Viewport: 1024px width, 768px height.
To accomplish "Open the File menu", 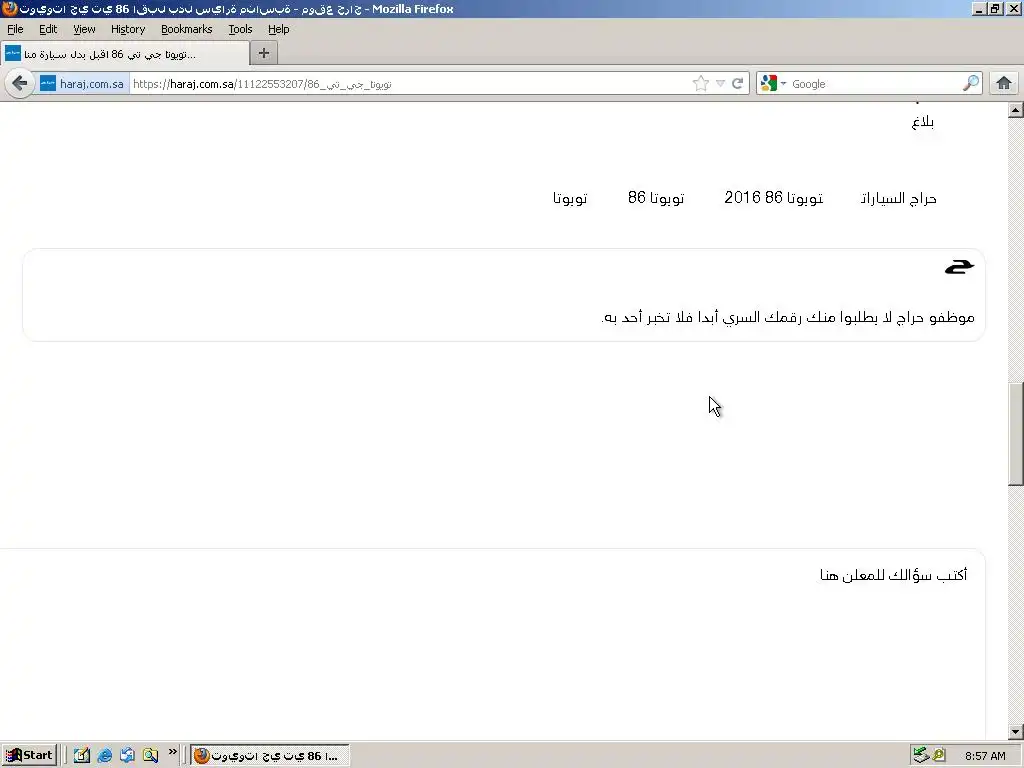I will [15, 29].
